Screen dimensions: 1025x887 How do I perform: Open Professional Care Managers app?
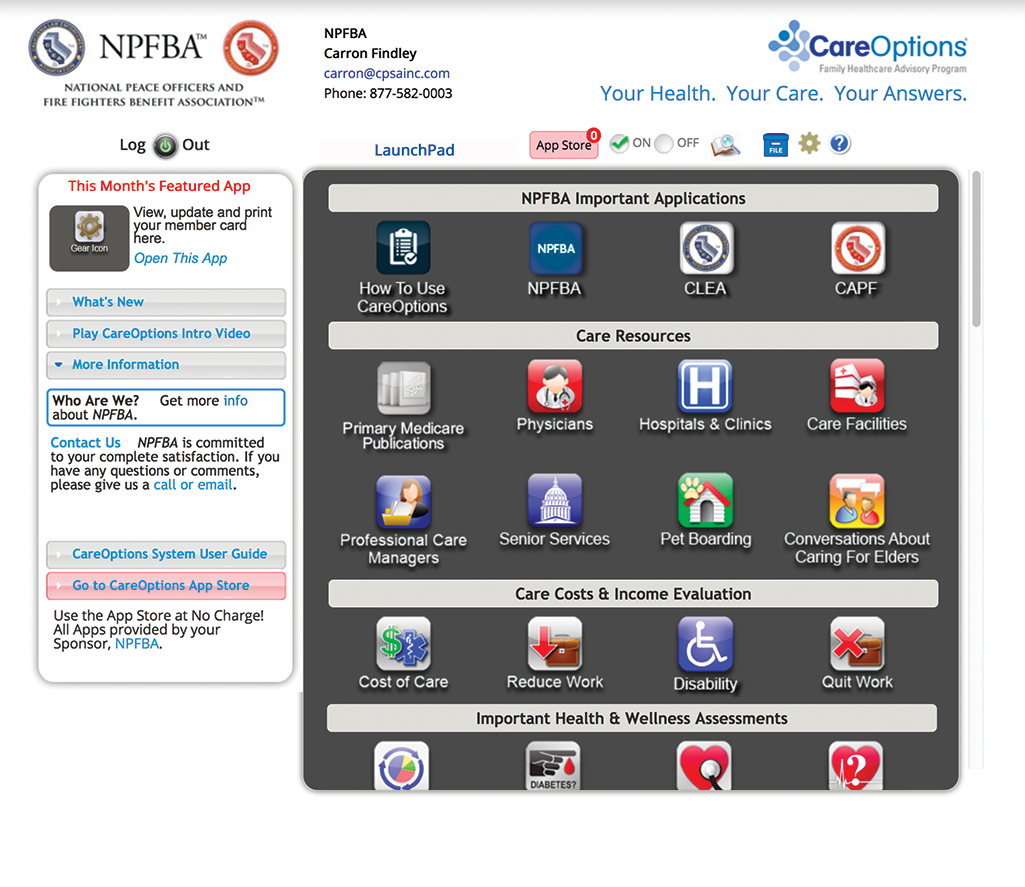coord(403,501)
